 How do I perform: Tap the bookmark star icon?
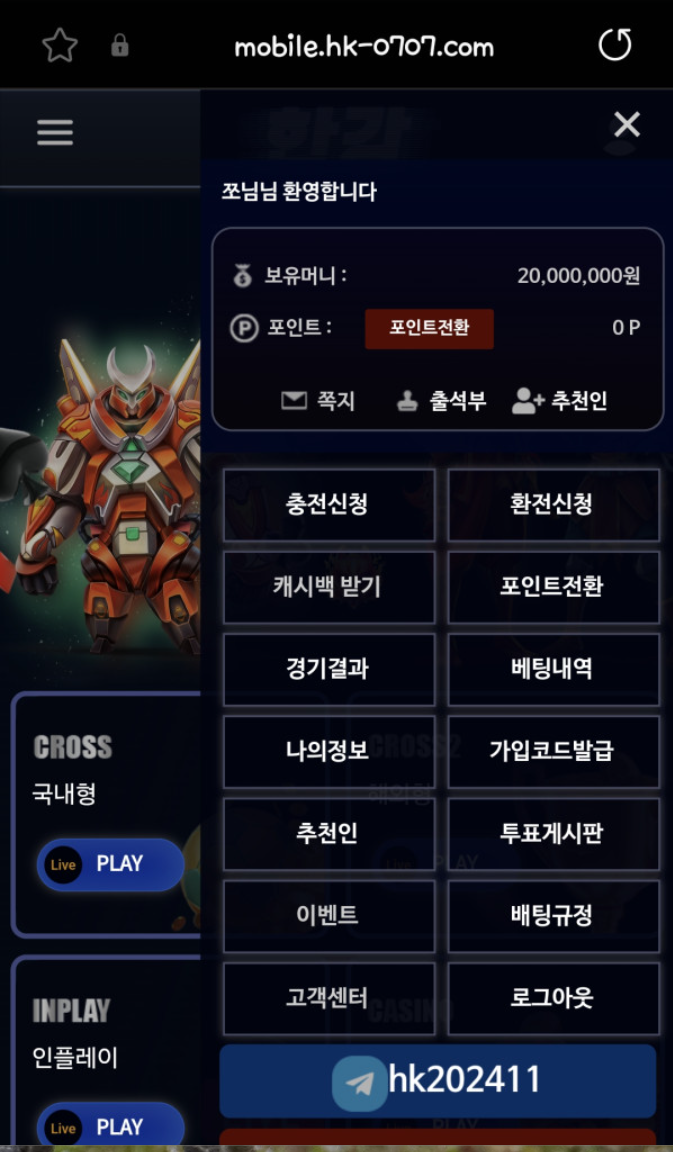tap(60, 46)
